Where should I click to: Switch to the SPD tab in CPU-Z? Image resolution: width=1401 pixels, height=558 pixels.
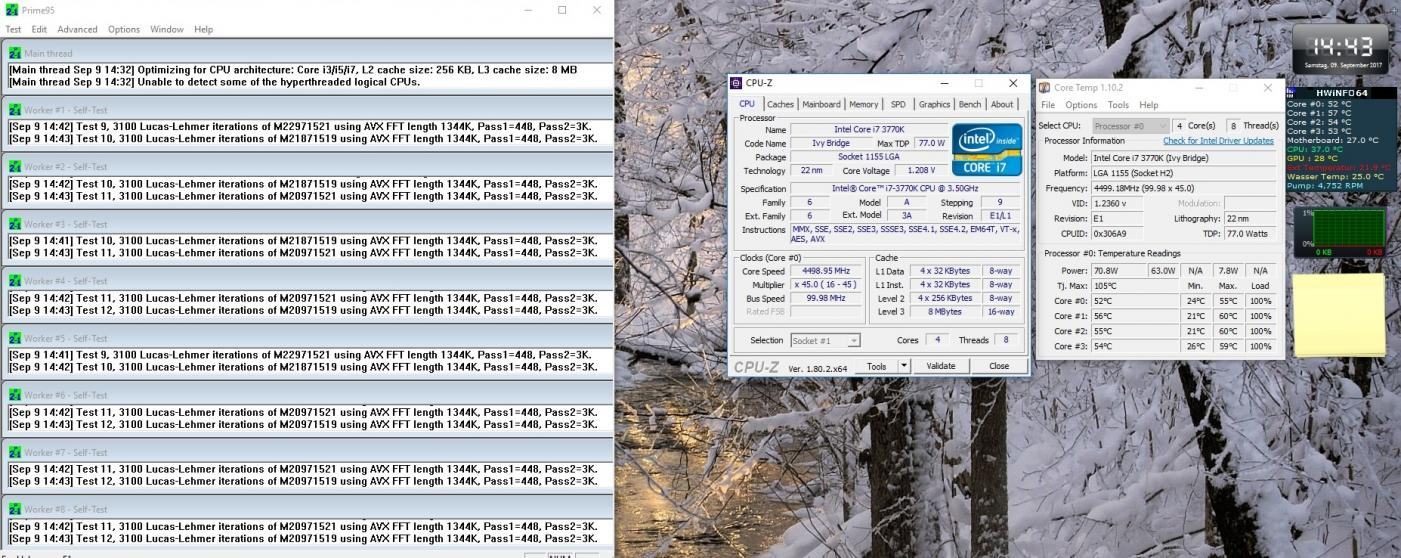898,104
